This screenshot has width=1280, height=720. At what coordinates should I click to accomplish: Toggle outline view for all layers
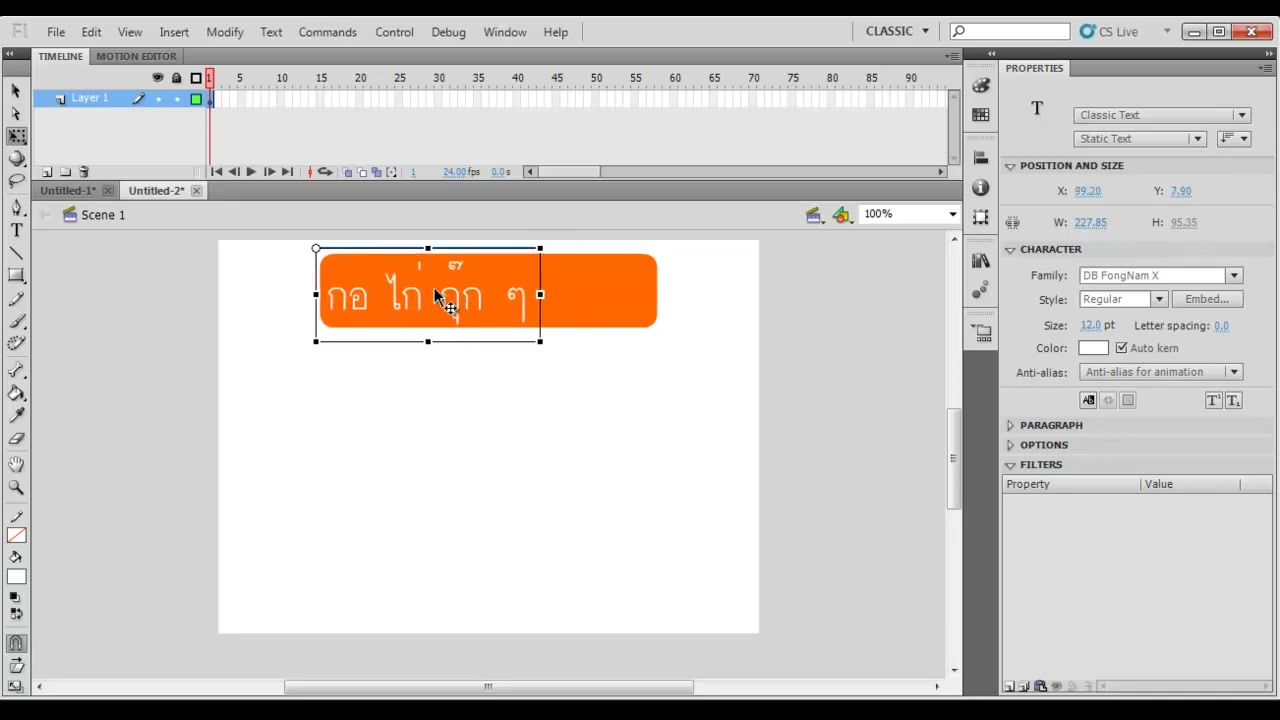(196, 78)
